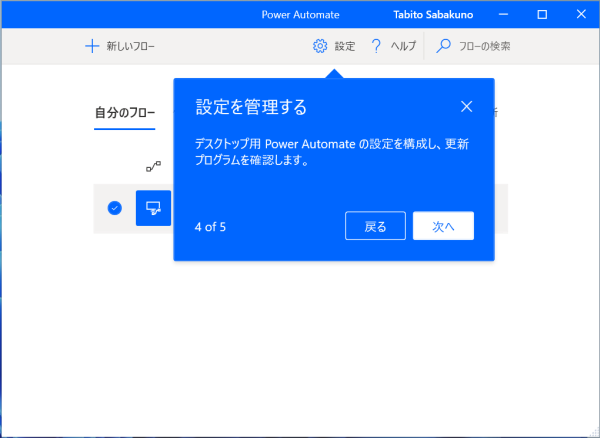
Task: Close the Power Automate window
Action: [x=581, y=15]
